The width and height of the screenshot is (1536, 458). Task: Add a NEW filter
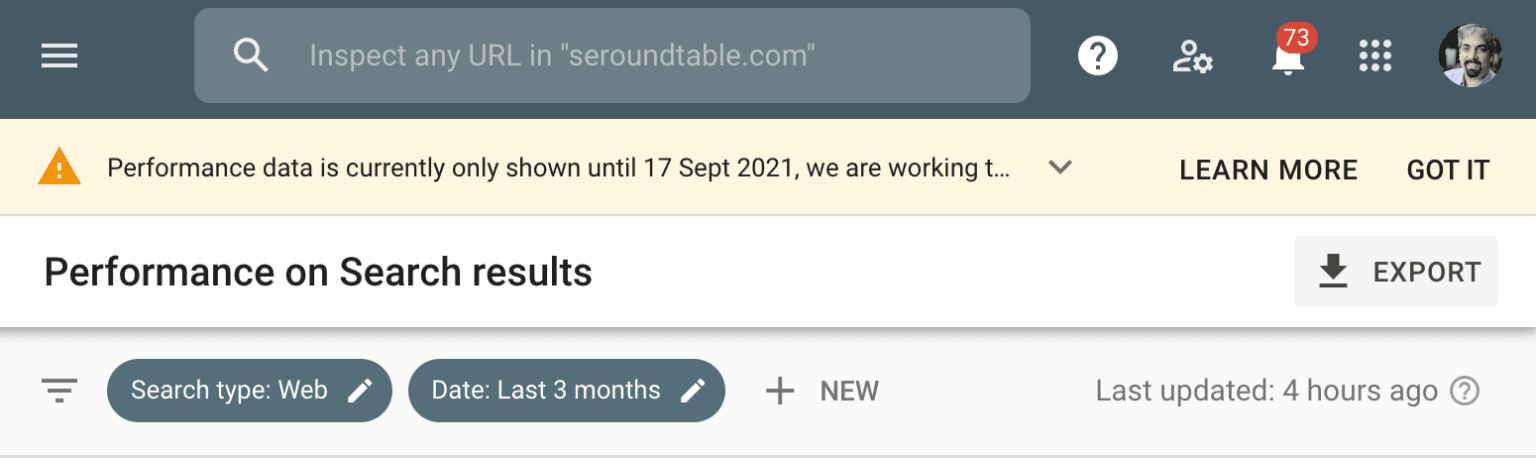pos(821,390)
